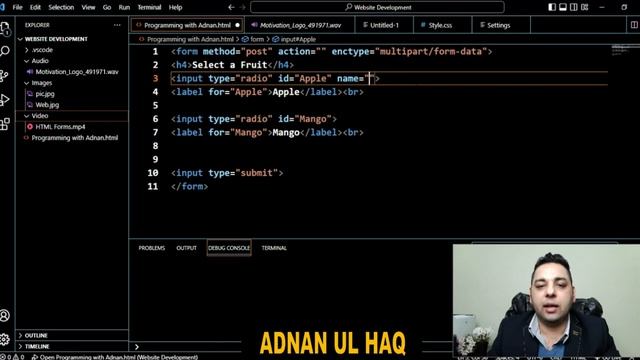Open pic.jpg in the explorer
640x360 pixels.
(45, 94)
